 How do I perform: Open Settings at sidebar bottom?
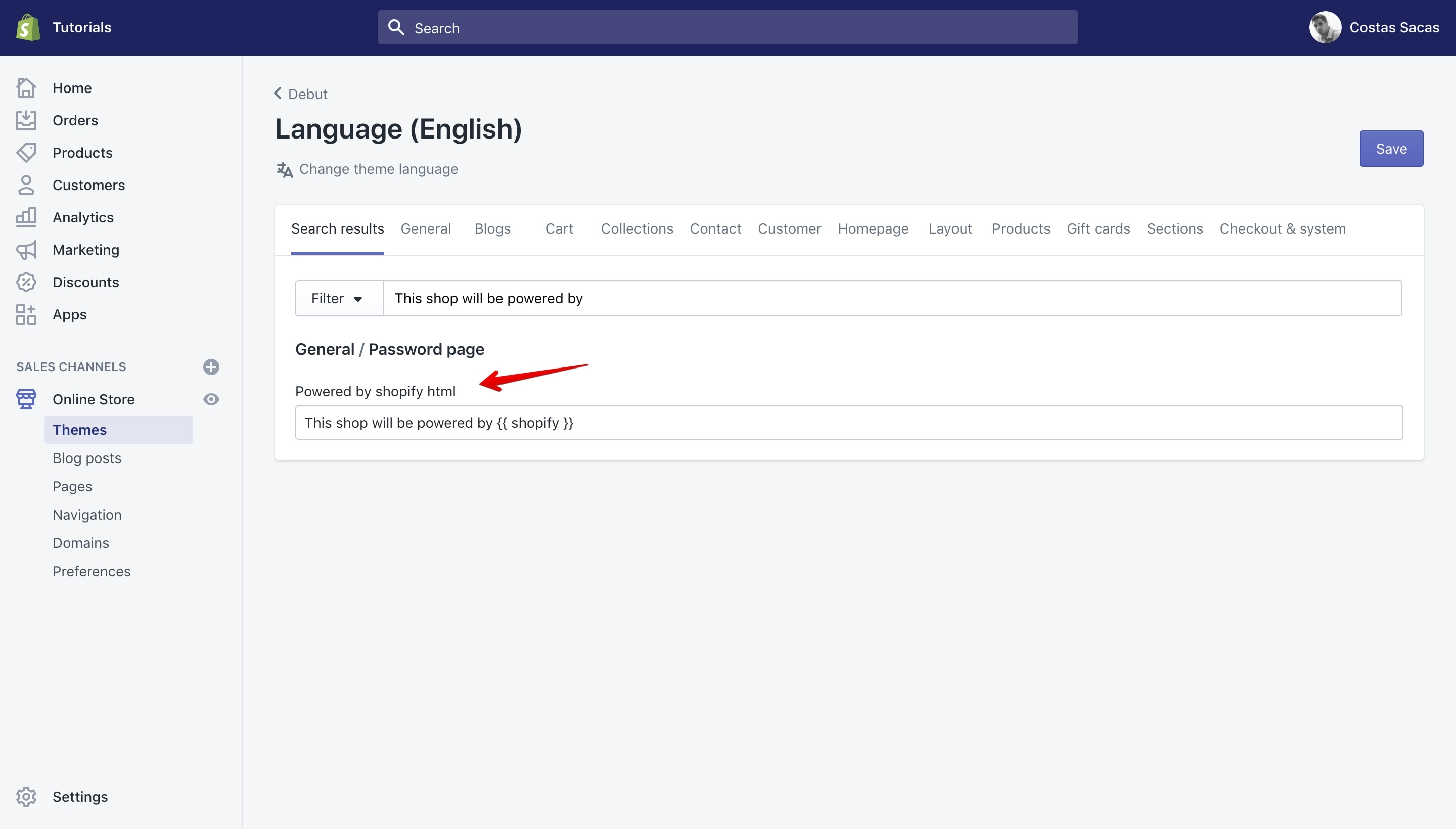[x=80, y=797]
